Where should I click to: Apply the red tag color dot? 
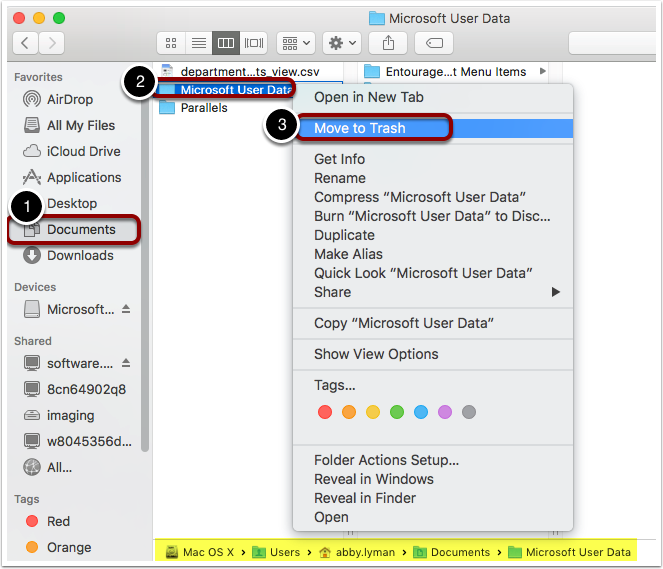coord(325,412)
